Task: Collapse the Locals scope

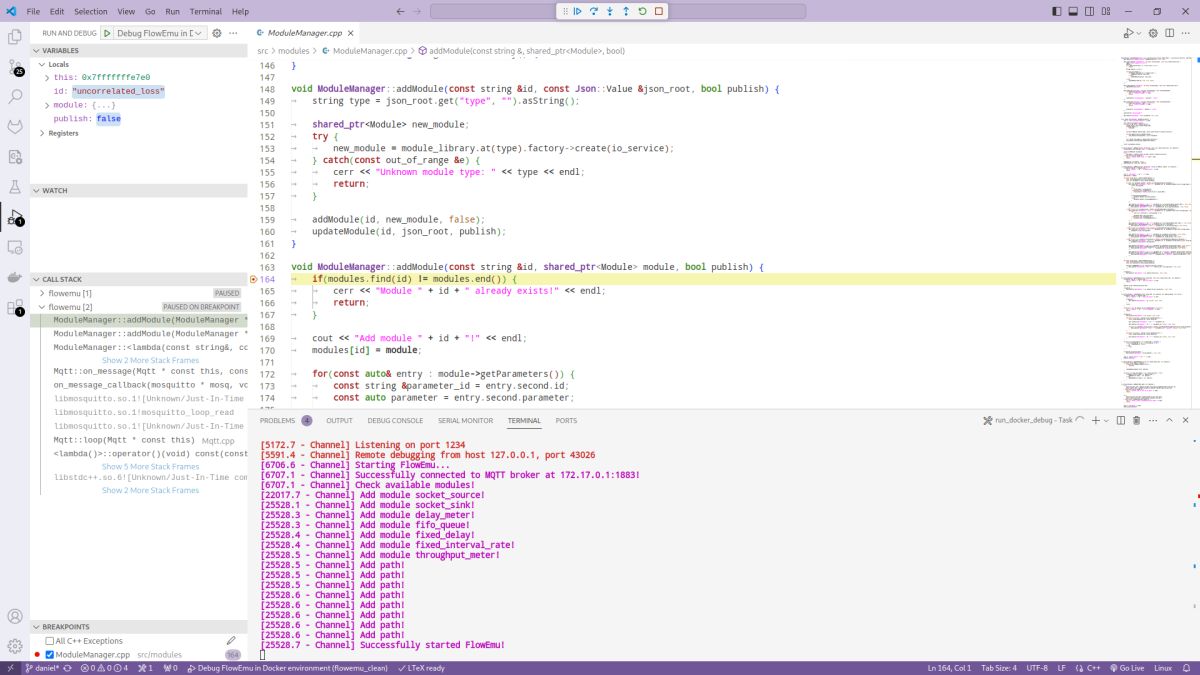Action: [x=42, y=64]
